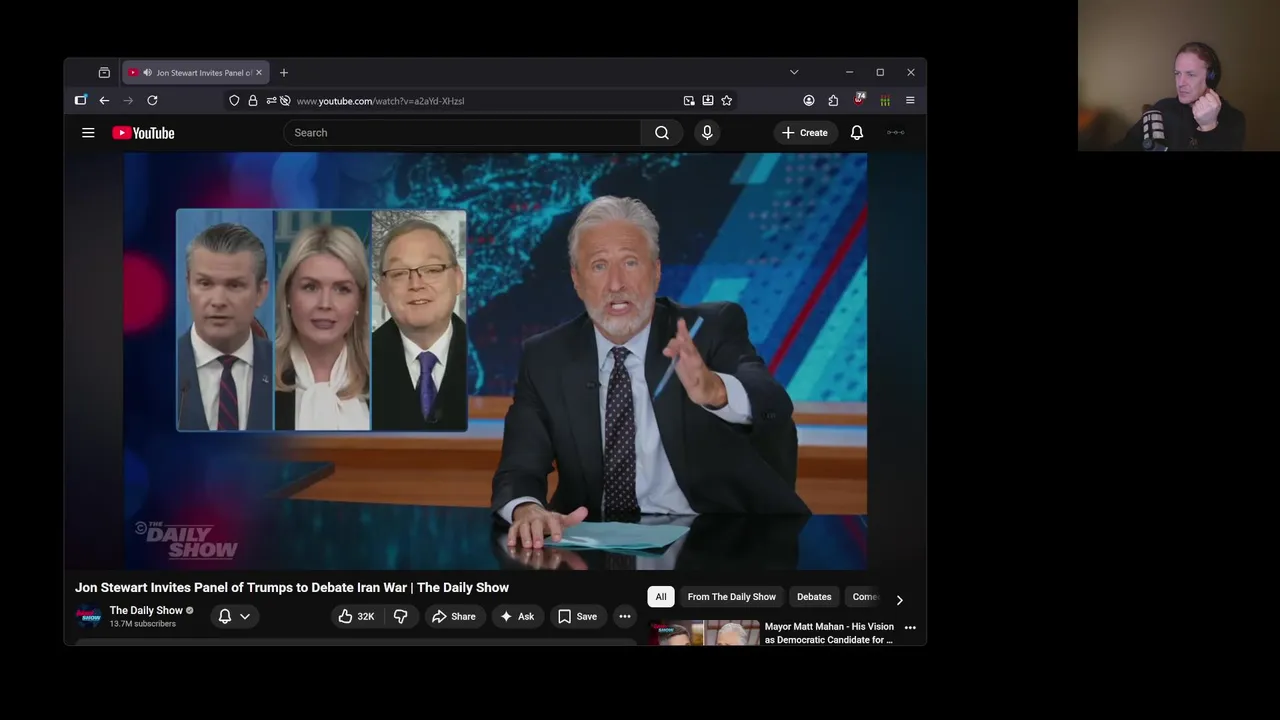This screenshot has width=1280, height=720.
Task: Open the red extension with 74 badge
Action: pyautogui.click(x=859, y=99)
